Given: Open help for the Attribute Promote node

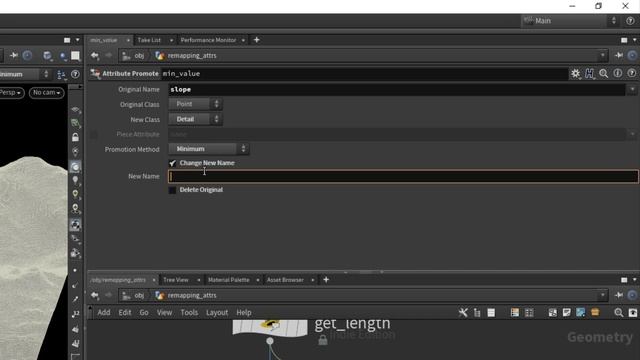Looking at the screenshot, I should click(x=631, y=73).
